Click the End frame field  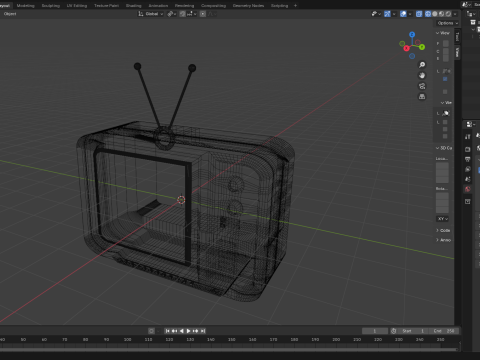click(x=444, y=331)
